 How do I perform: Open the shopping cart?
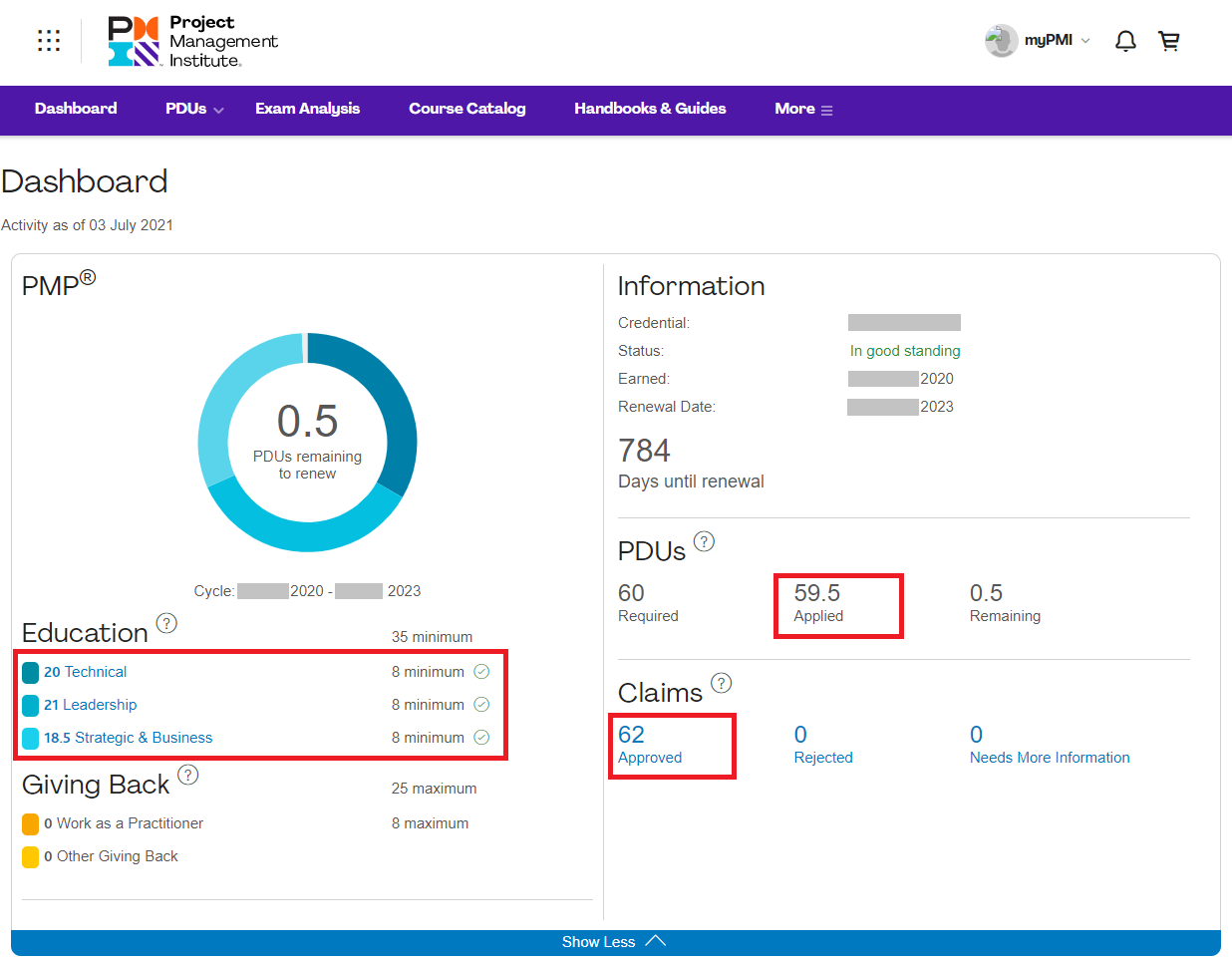pyautogui.click(x=1169, y=41)
